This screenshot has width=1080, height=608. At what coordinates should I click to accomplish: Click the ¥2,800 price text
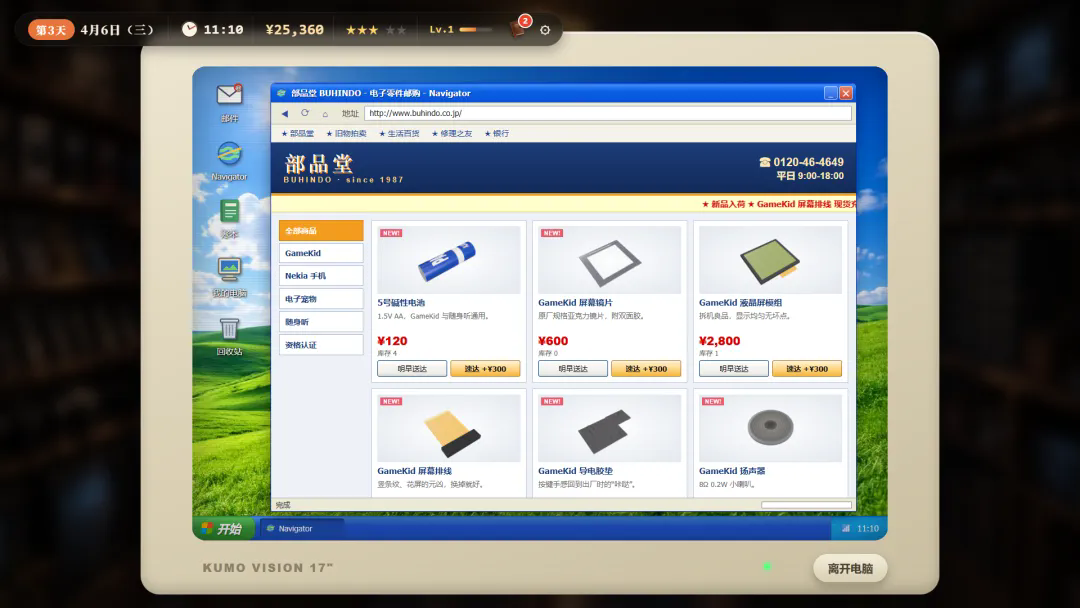[x=719, y=341]
